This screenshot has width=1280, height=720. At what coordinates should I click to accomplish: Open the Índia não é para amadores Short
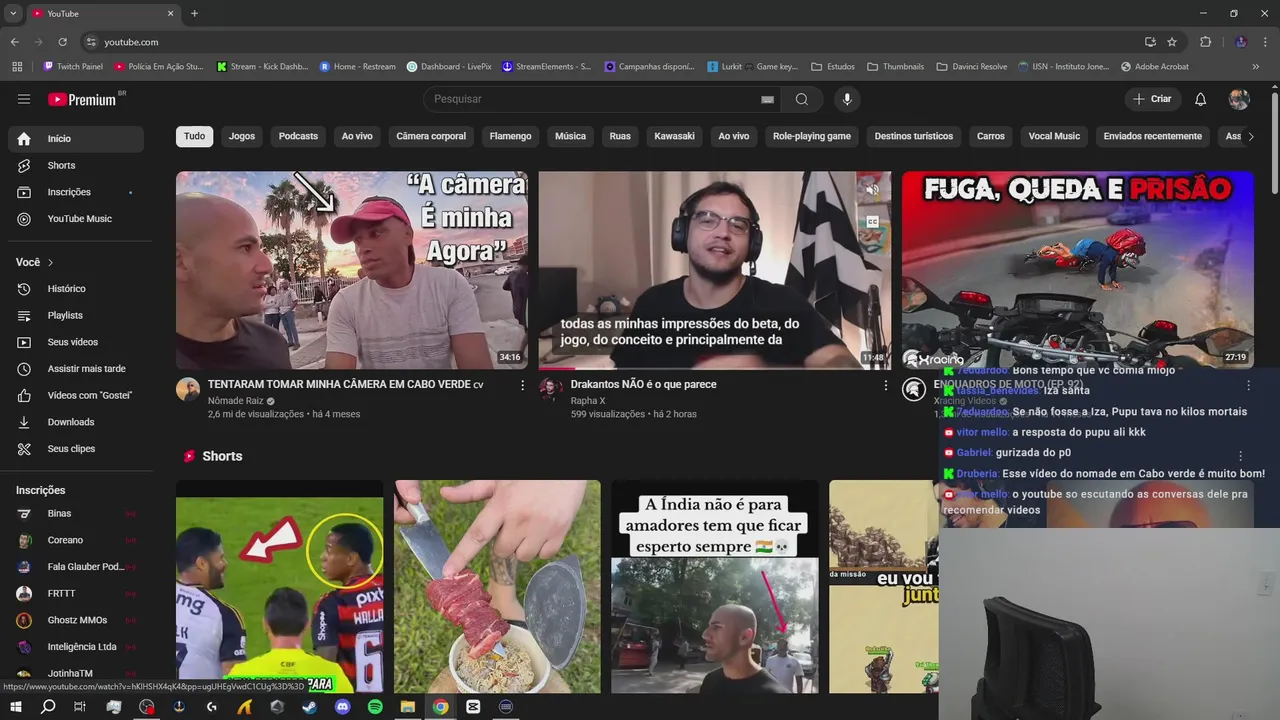pos(715,587)
